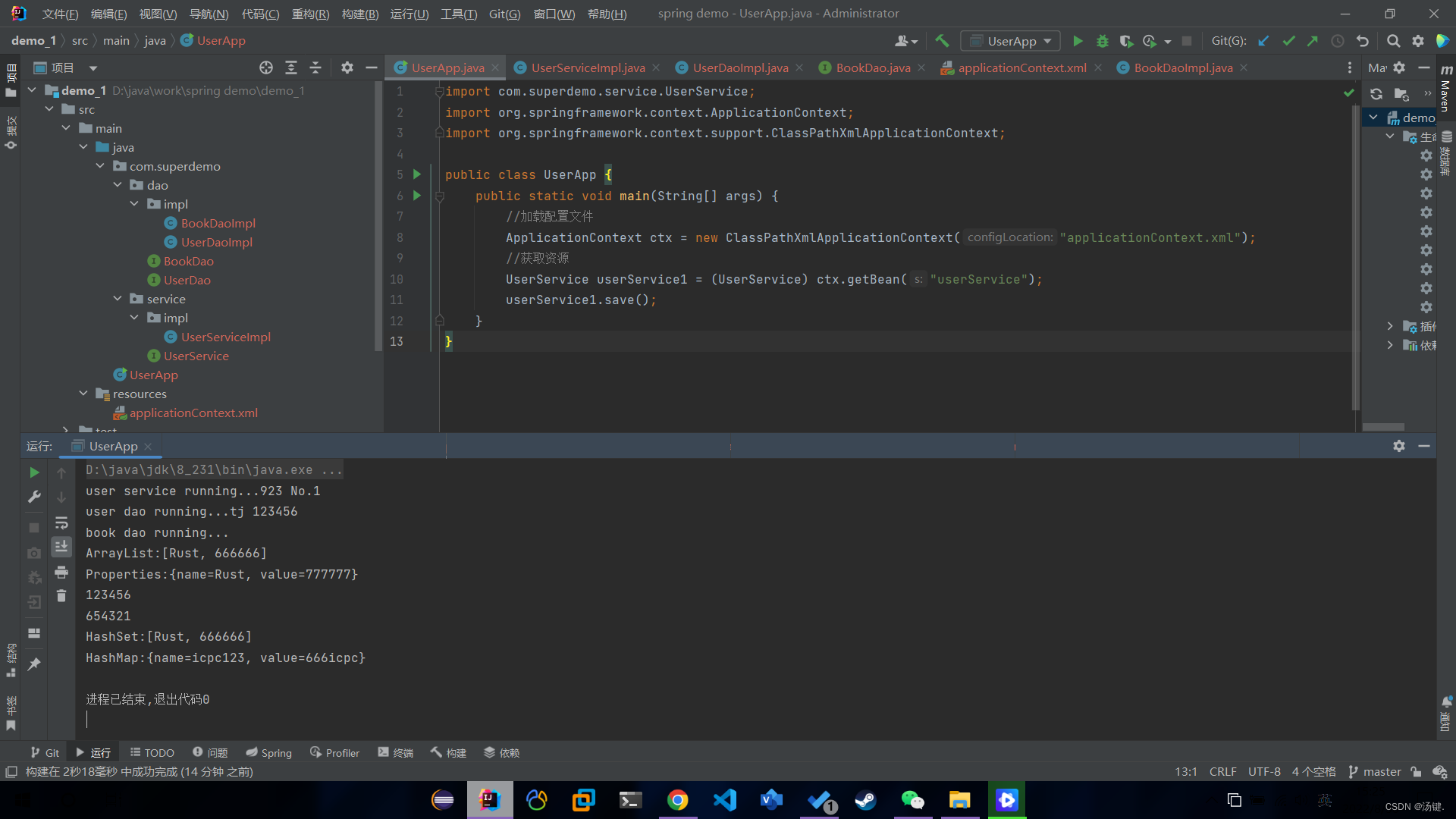
Task: Click the green Run button in toolbar
Action: (1078, 41)
